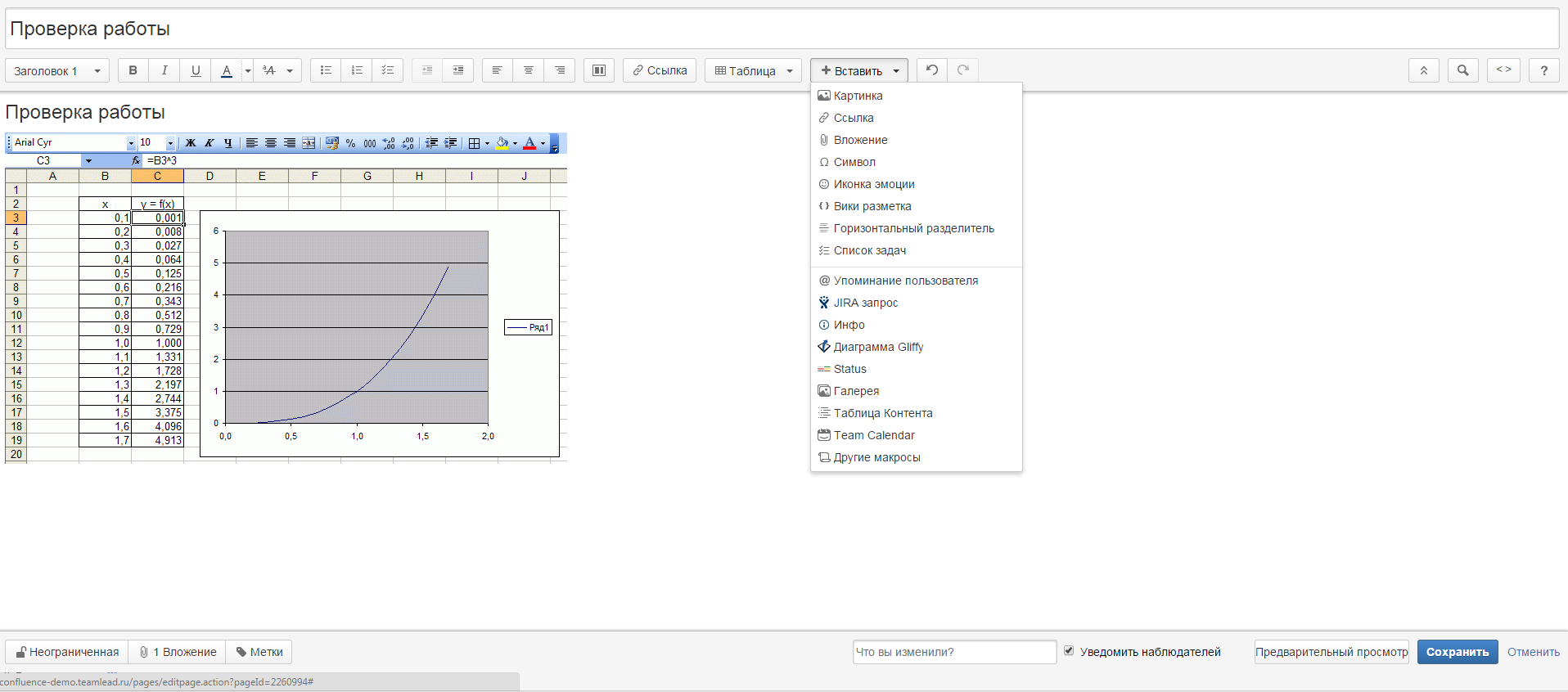This screenshot has width=1568, height=692.
Task: Click the help question mark icon
Action: click(x=1543, y=70)
